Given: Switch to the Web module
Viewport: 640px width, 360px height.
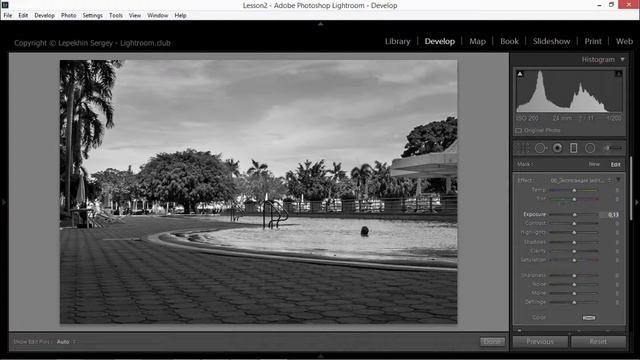Looking at the screenshot, I should click(624, 41).
